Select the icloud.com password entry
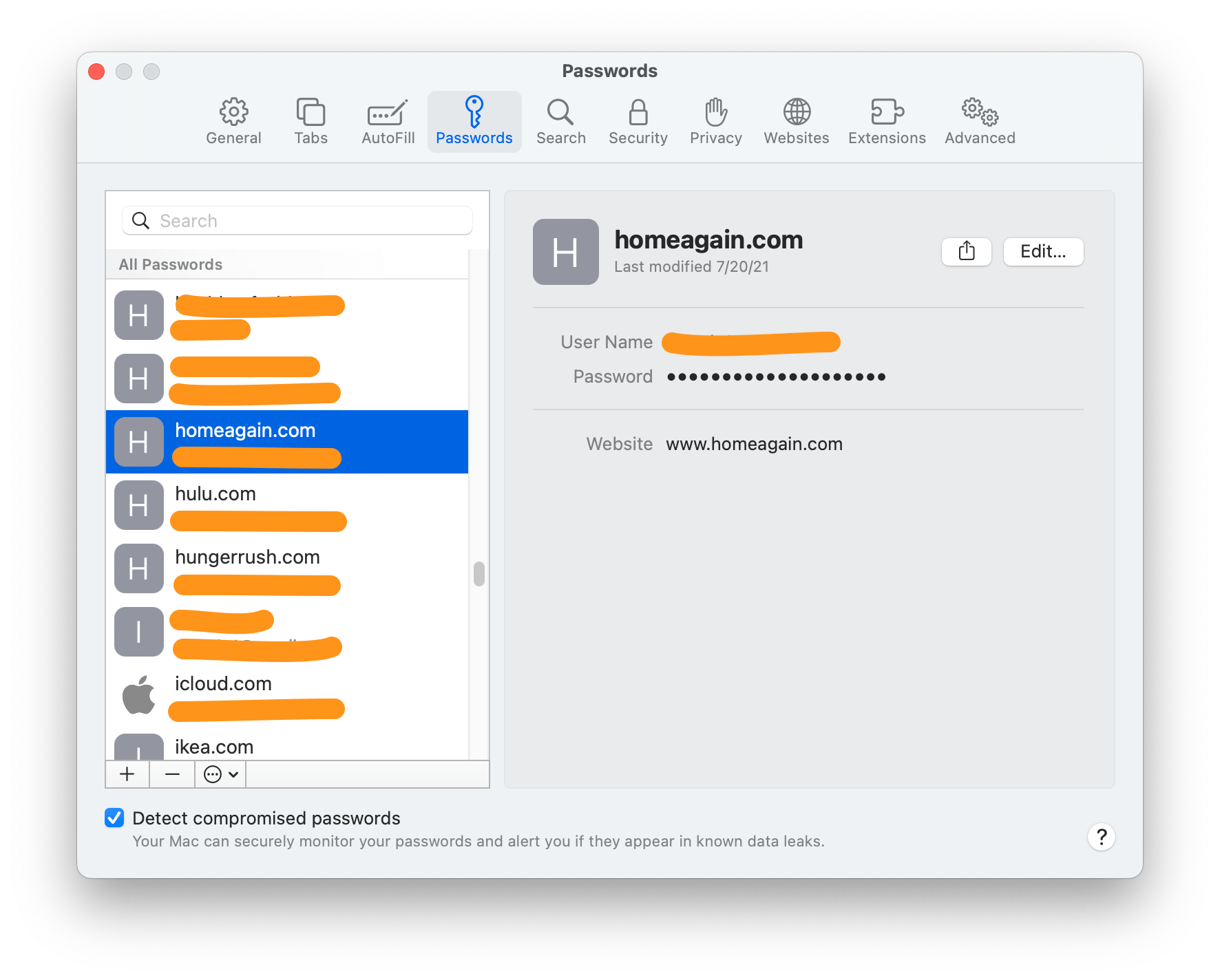This screenshot has width=1220, height=980. [287, 695]
